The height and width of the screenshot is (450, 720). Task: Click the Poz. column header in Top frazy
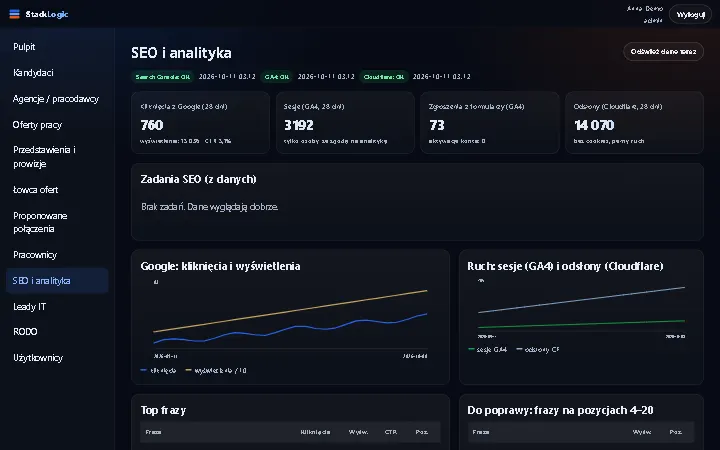click(x=422, y=432)
